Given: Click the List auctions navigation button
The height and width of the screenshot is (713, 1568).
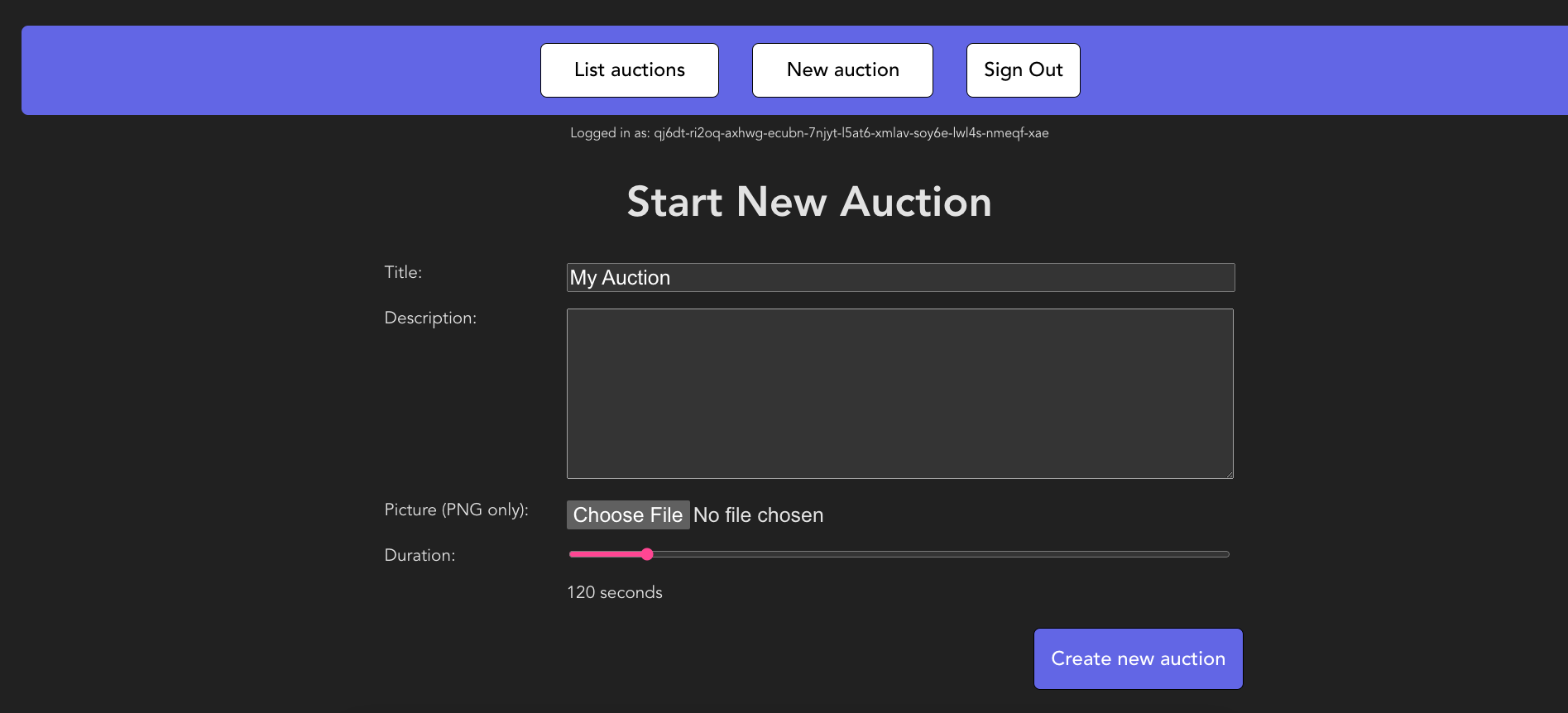Looking at the screenshot, I should [x=629, y=69].
